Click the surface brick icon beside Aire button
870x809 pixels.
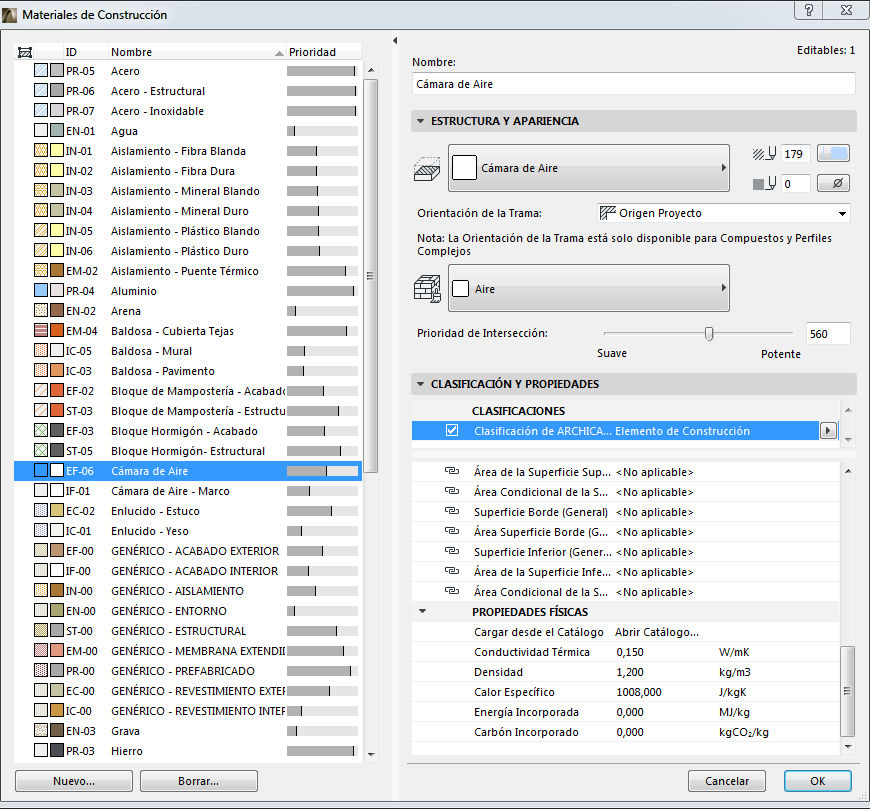(427, 289)
